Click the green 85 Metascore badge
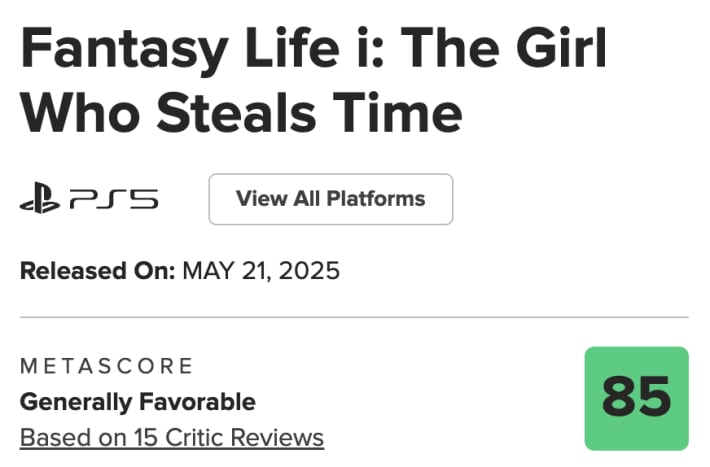Viewport: 710px width, 467px height. (x=636, y=399)
